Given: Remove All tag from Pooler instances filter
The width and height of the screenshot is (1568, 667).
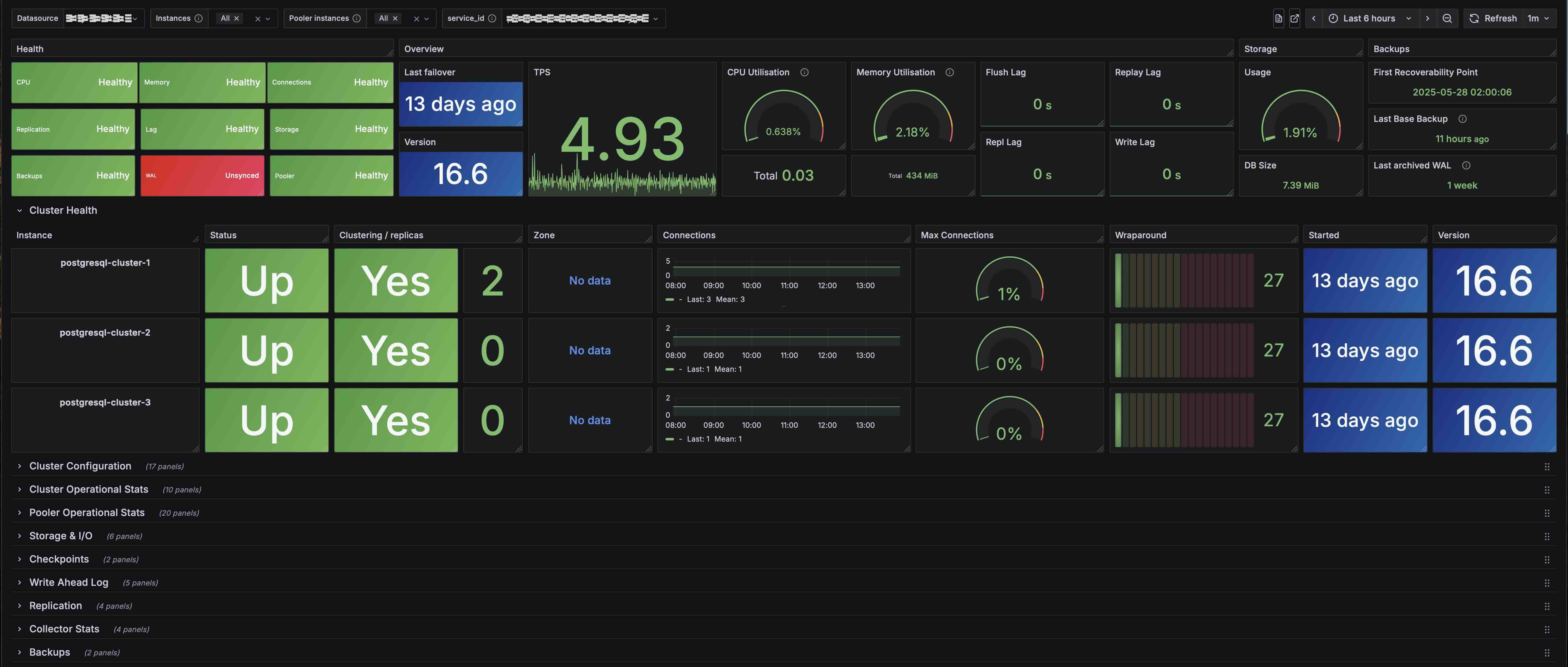Looking at the screenshot, I should tap(395, 18).
